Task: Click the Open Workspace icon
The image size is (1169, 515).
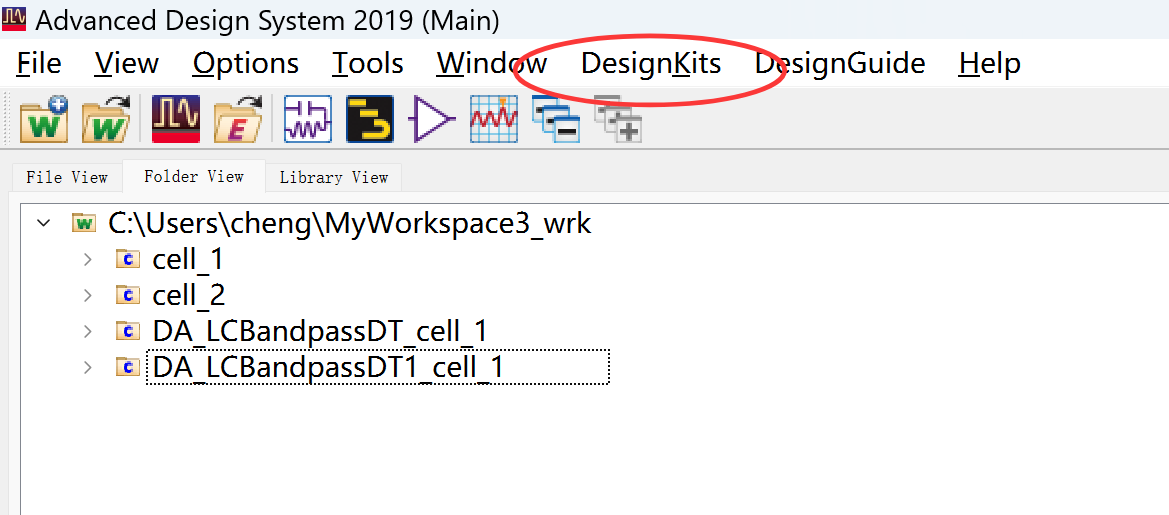Action: [x=105, y=119]
